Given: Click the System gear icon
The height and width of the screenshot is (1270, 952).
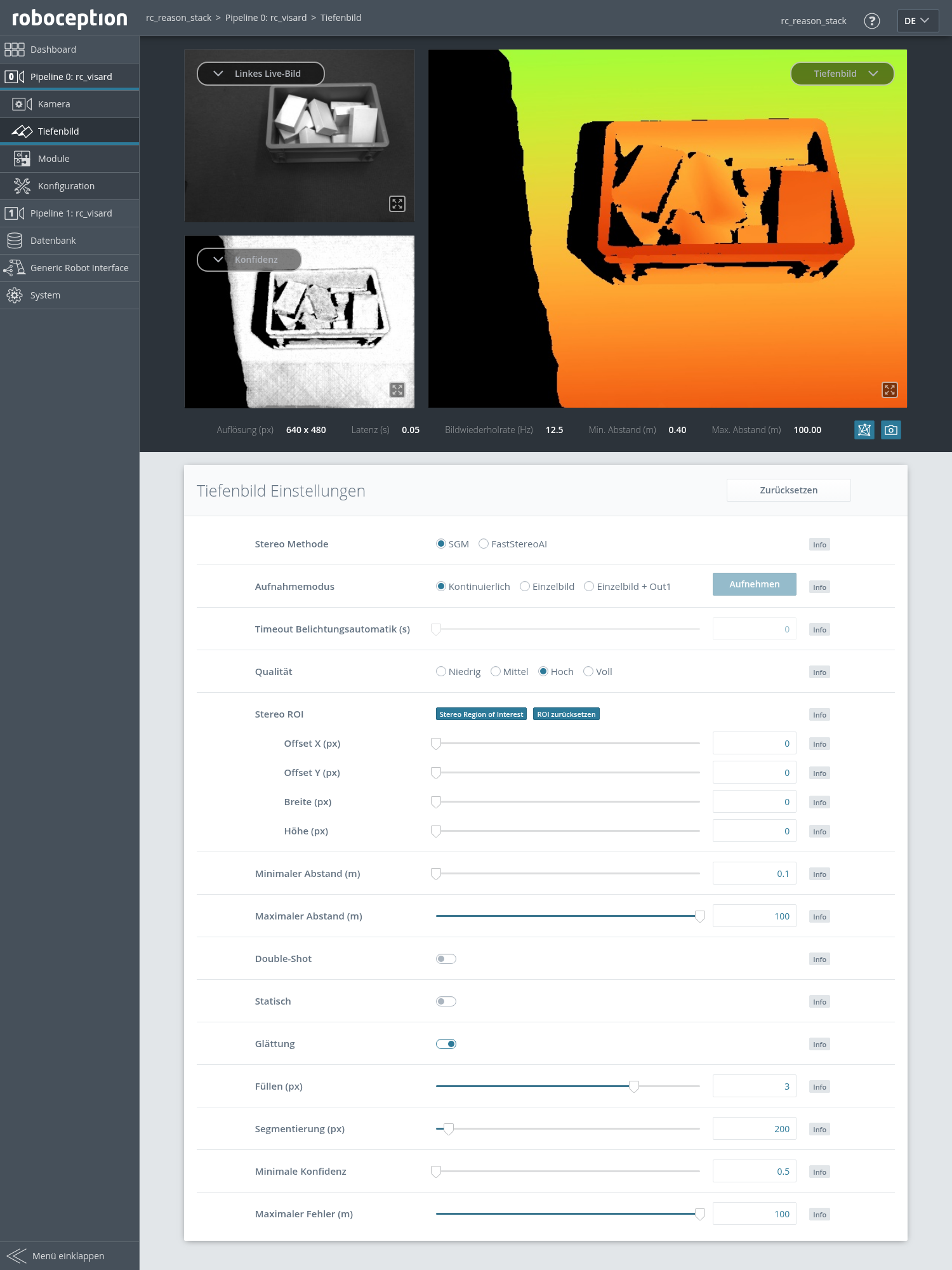Looking at the screenshot, I should pyautogui.click(x=15, y=295).
